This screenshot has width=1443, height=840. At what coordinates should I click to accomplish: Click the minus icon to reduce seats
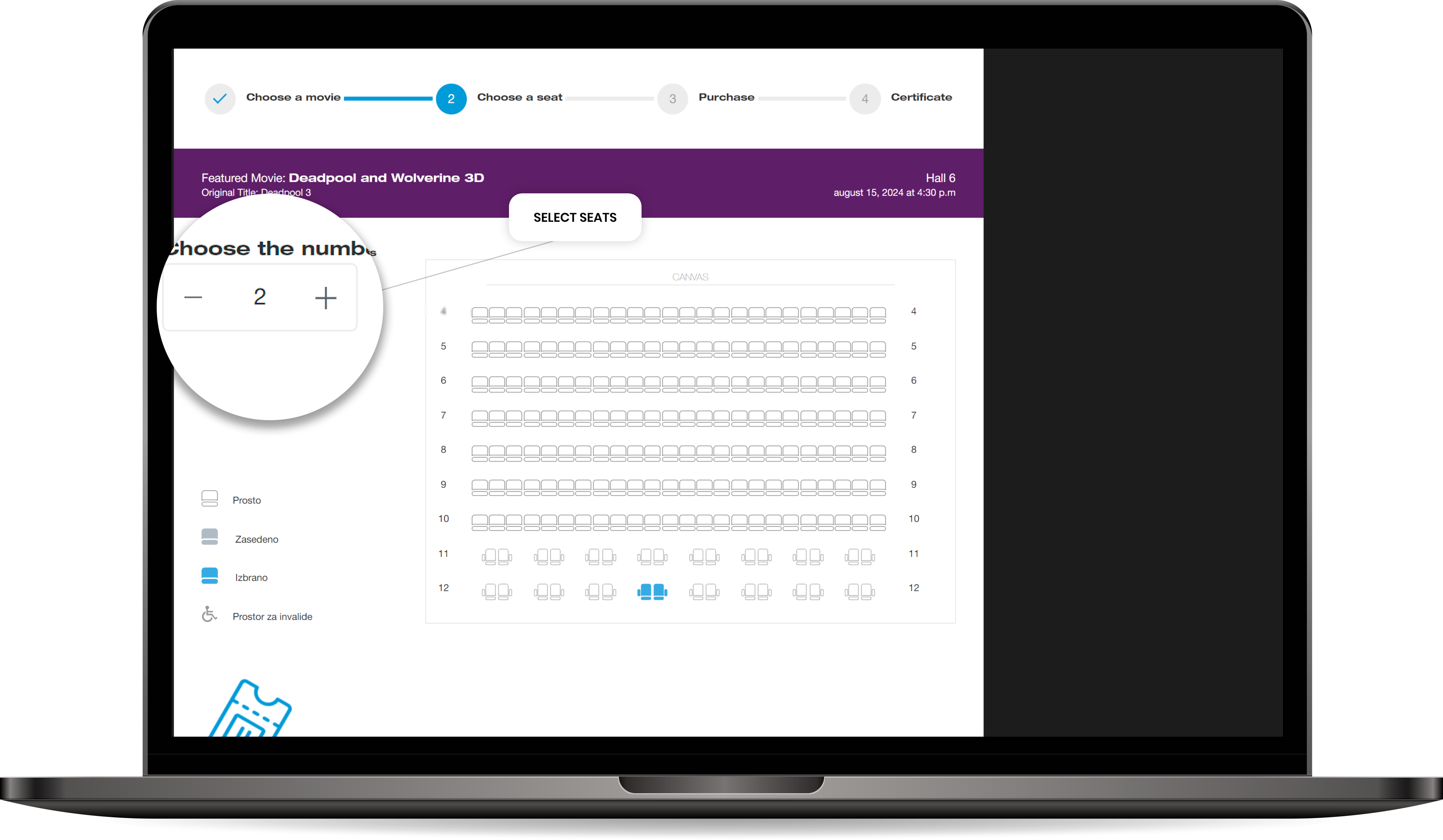(x=193, y=297)
